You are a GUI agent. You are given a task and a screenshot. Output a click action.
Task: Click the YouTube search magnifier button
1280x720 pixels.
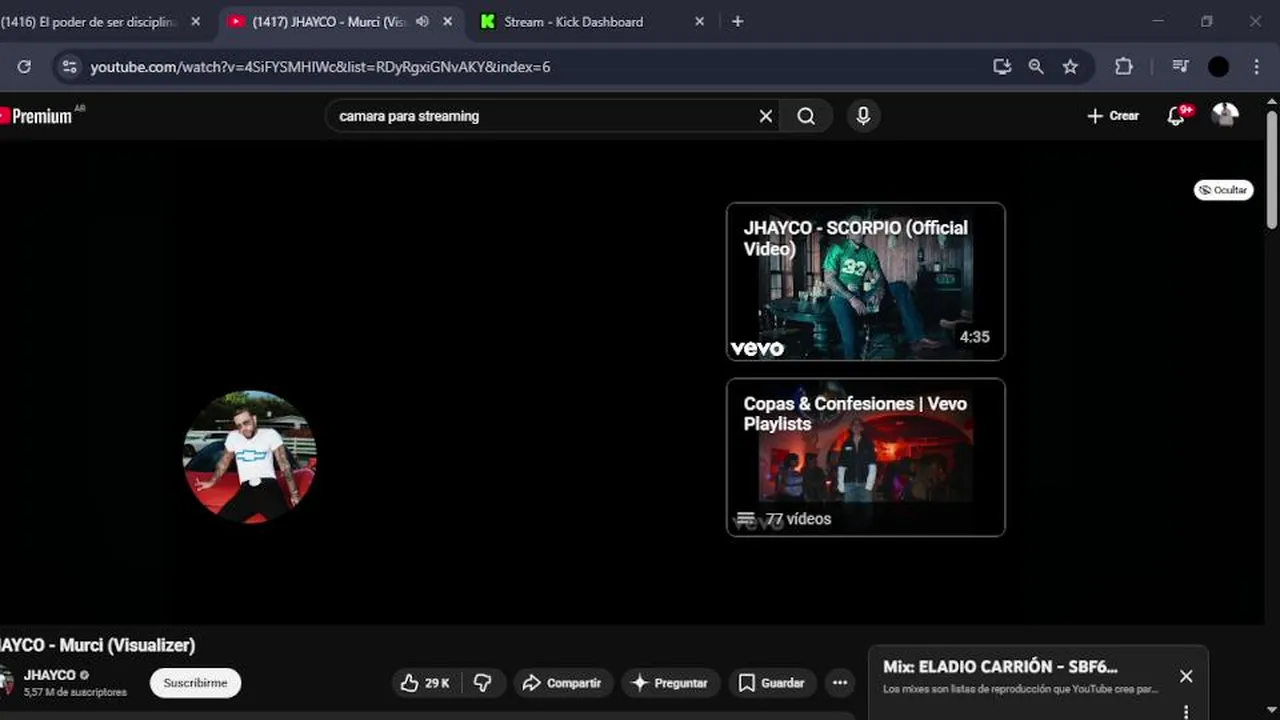tap(806, 116)
